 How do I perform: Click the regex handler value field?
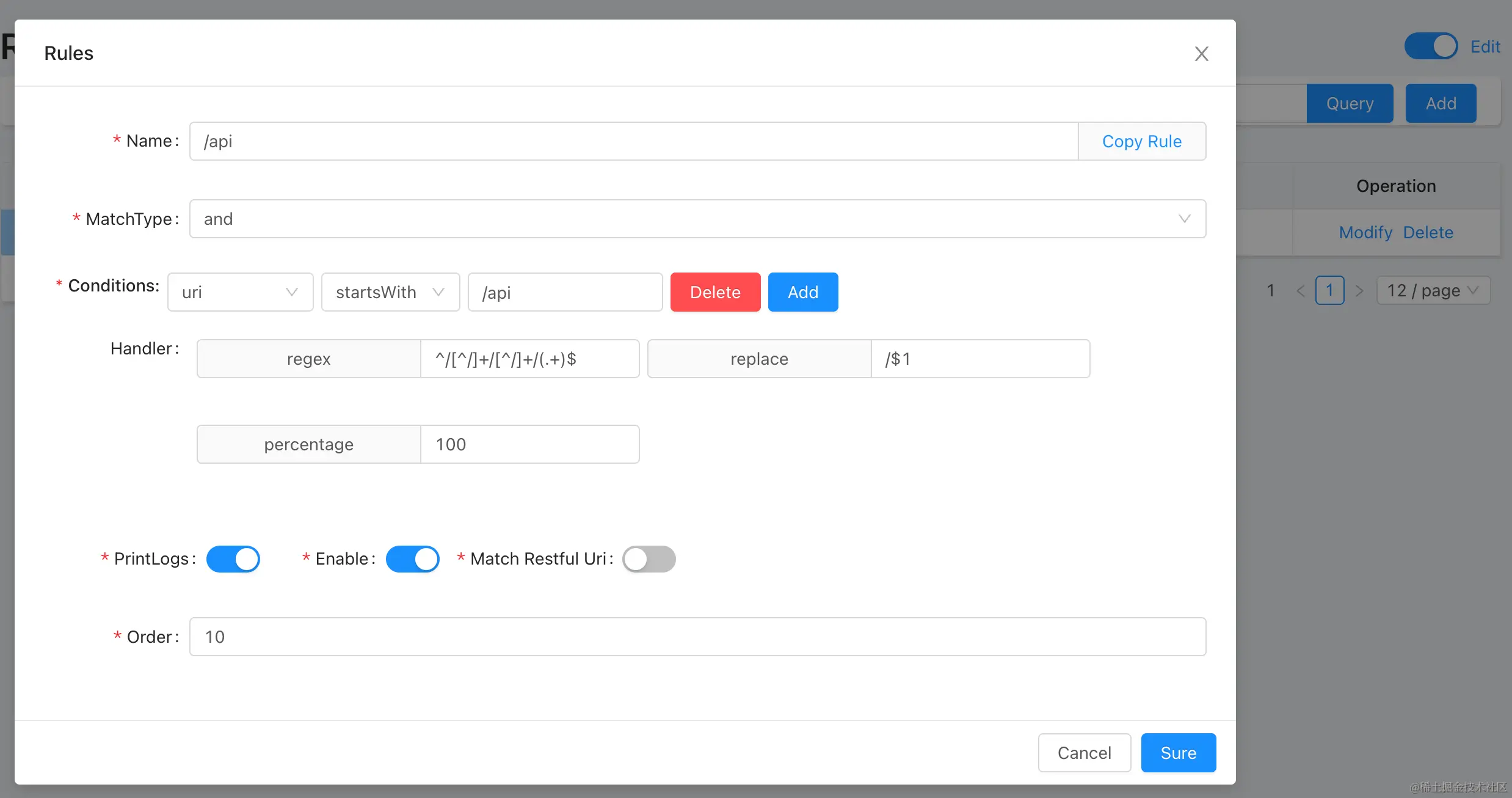[529, 359]
